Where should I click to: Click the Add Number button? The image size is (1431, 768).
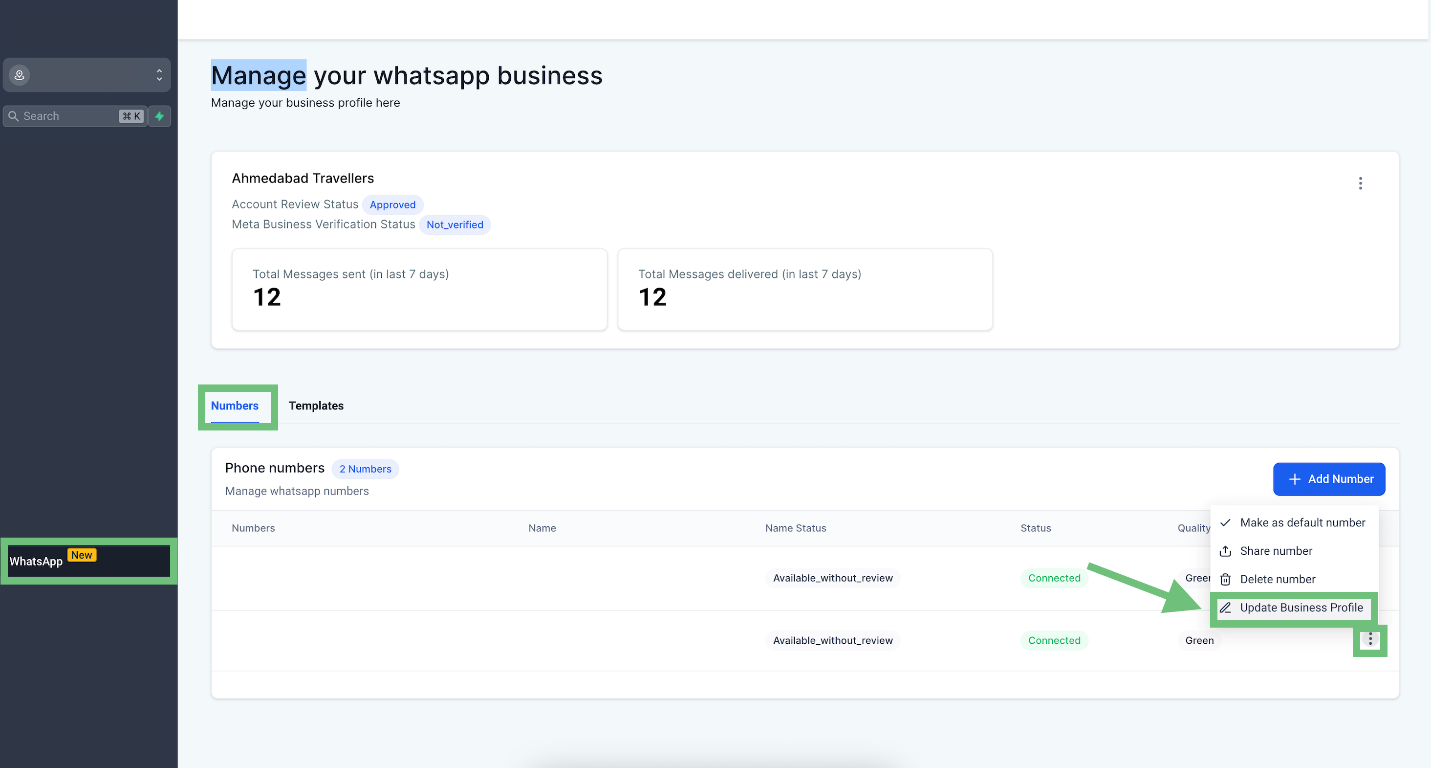(1329, 479)
